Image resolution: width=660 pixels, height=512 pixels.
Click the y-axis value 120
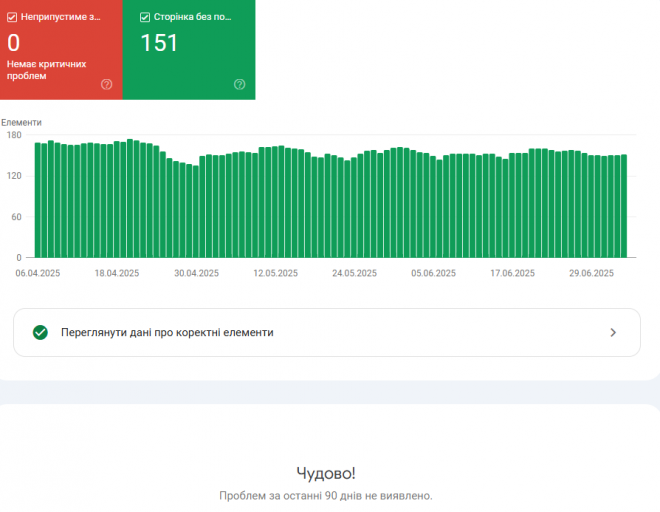[14, 176]
